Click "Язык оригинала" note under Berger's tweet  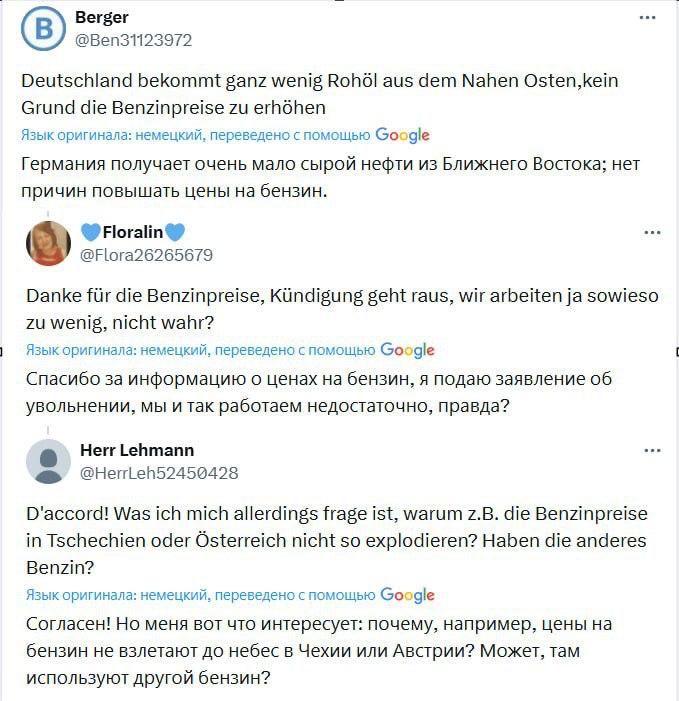[x=195, y=135]
